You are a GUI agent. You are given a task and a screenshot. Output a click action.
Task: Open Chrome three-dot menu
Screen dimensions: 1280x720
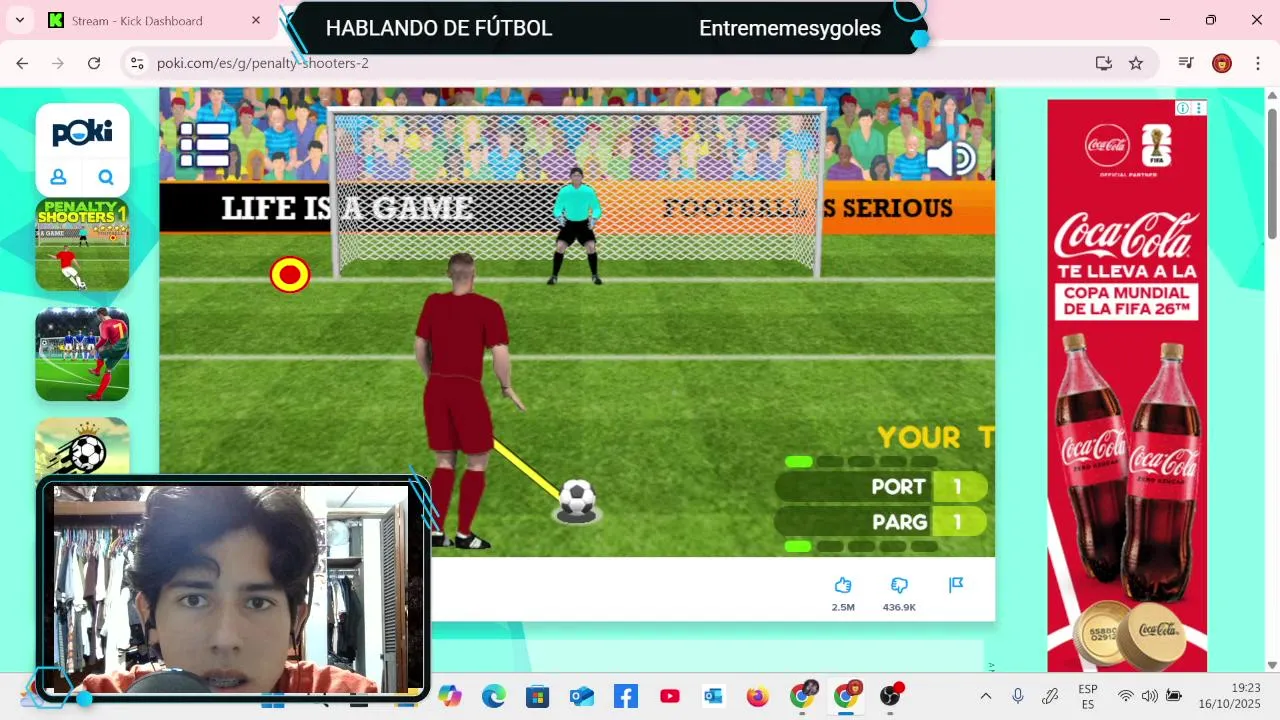point(1257,63)
